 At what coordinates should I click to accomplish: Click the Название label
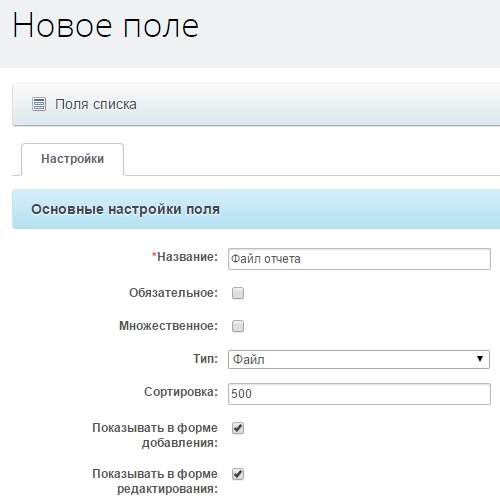(x=185, y=257)
